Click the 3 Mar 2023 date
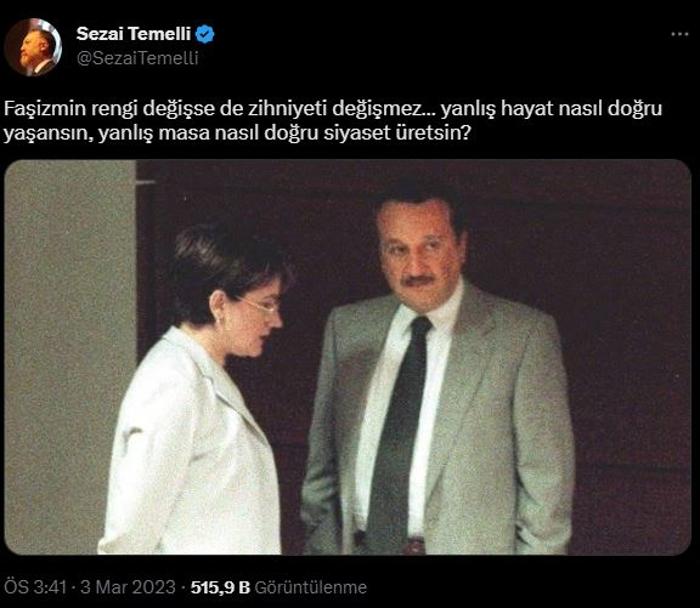Screen dimensions: 700x608 (x=128, y=587)
